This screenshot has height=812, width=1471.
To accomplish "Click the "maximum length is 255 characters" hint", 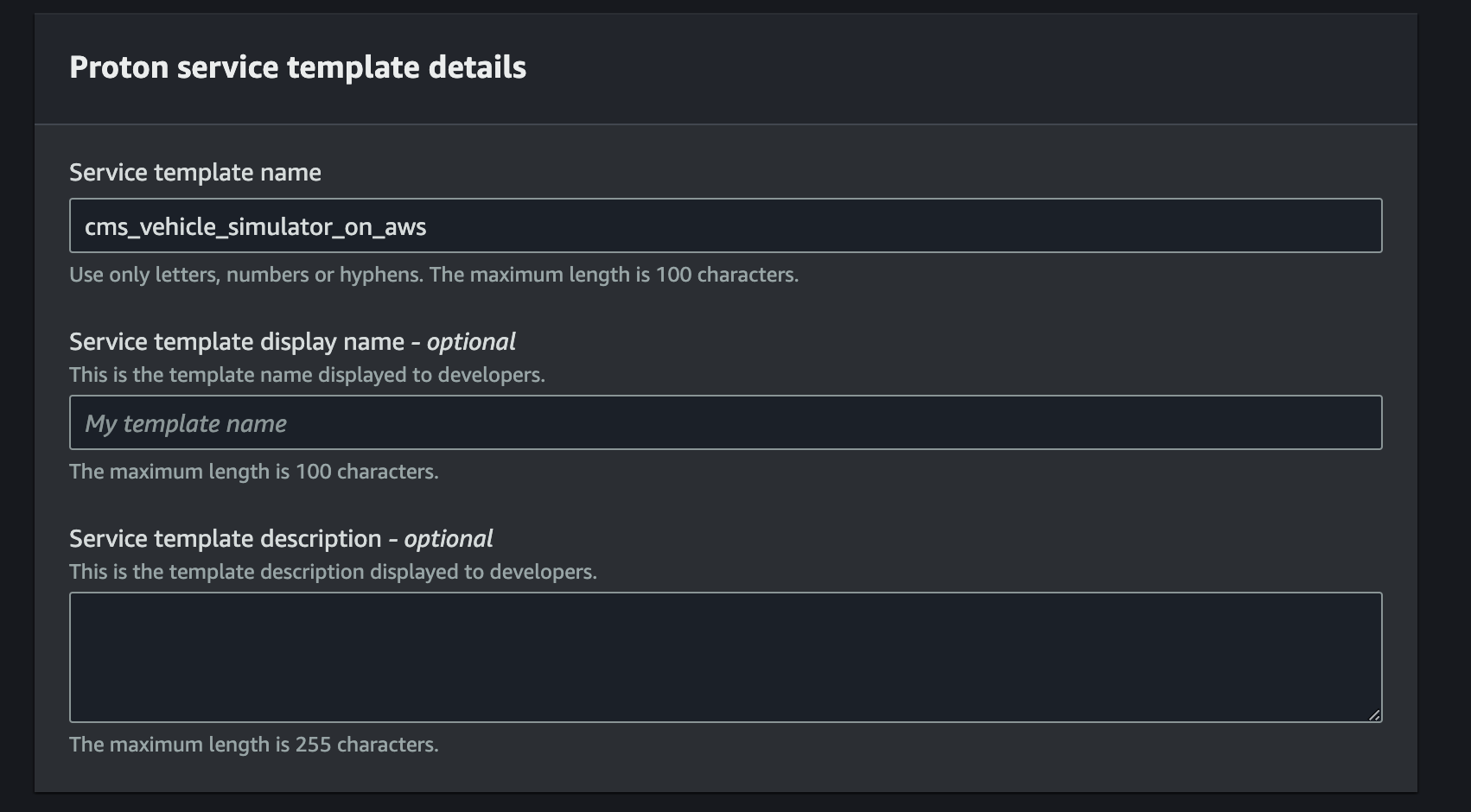I will [254, 745].
